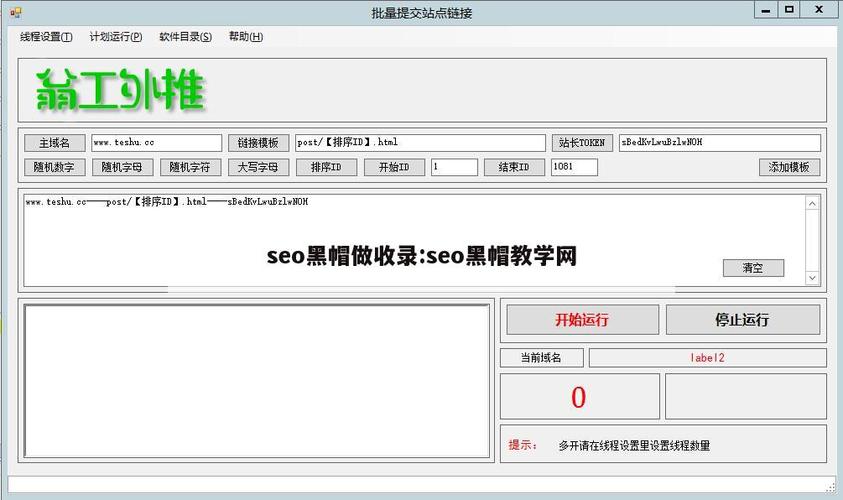Click inside the empty log output box
Image resolution: width=843 pixels, height=500 pixels.
[x=257, y=381]
